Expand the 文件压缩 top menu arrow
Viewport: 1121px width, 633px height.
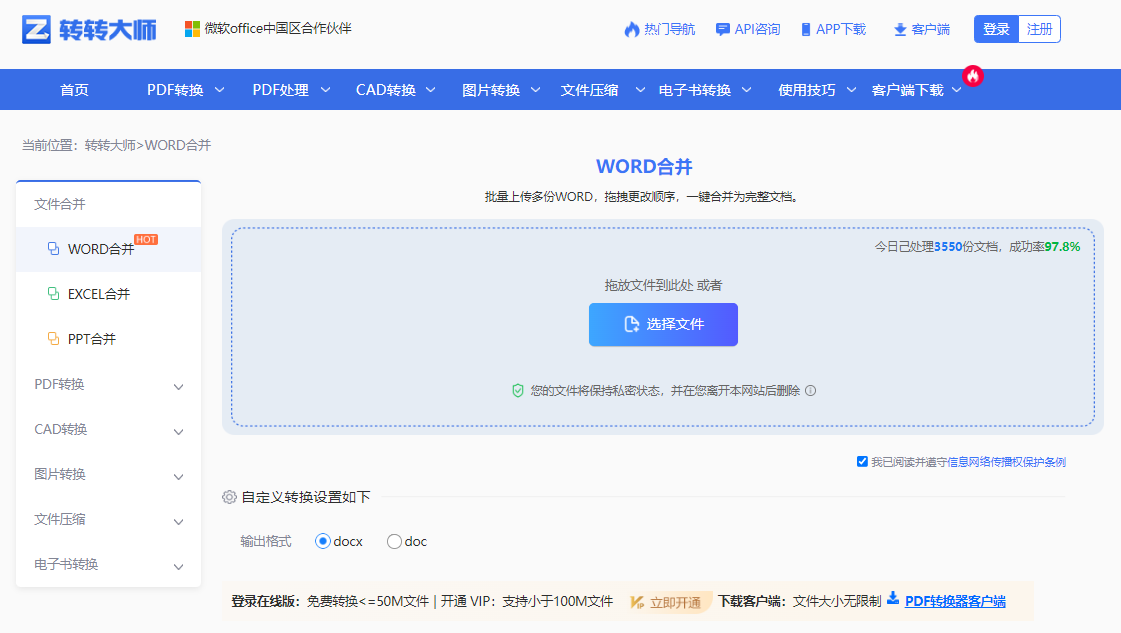coord(641,90)
